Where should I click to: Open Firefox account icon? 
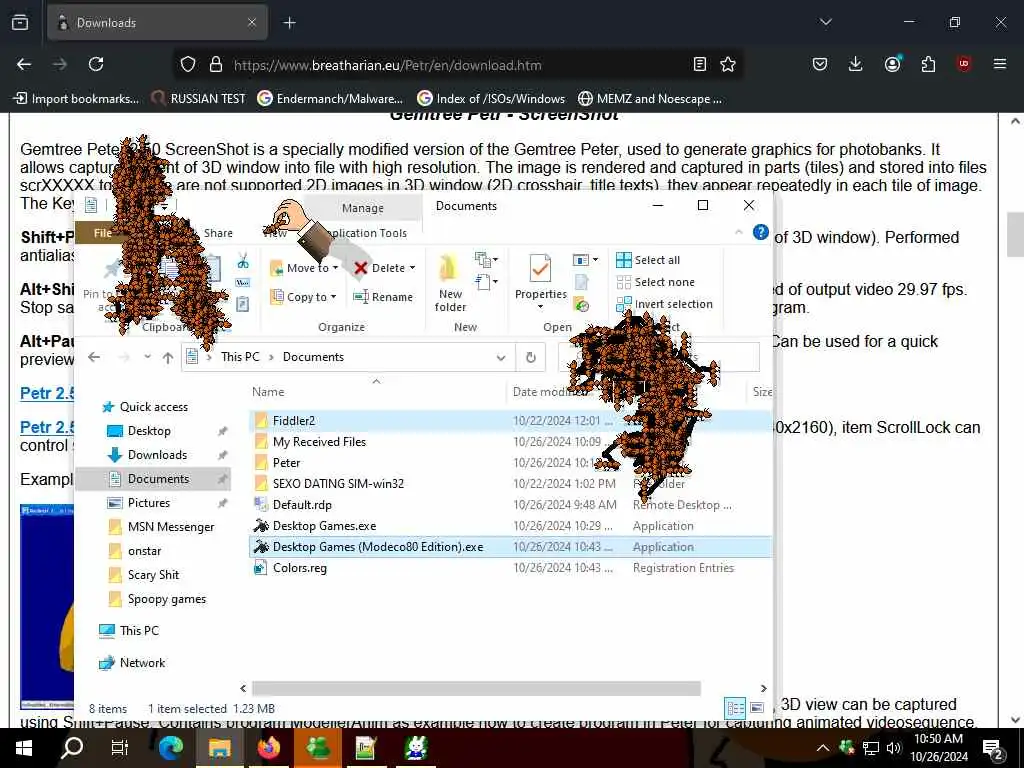click(x=892, y=64)
